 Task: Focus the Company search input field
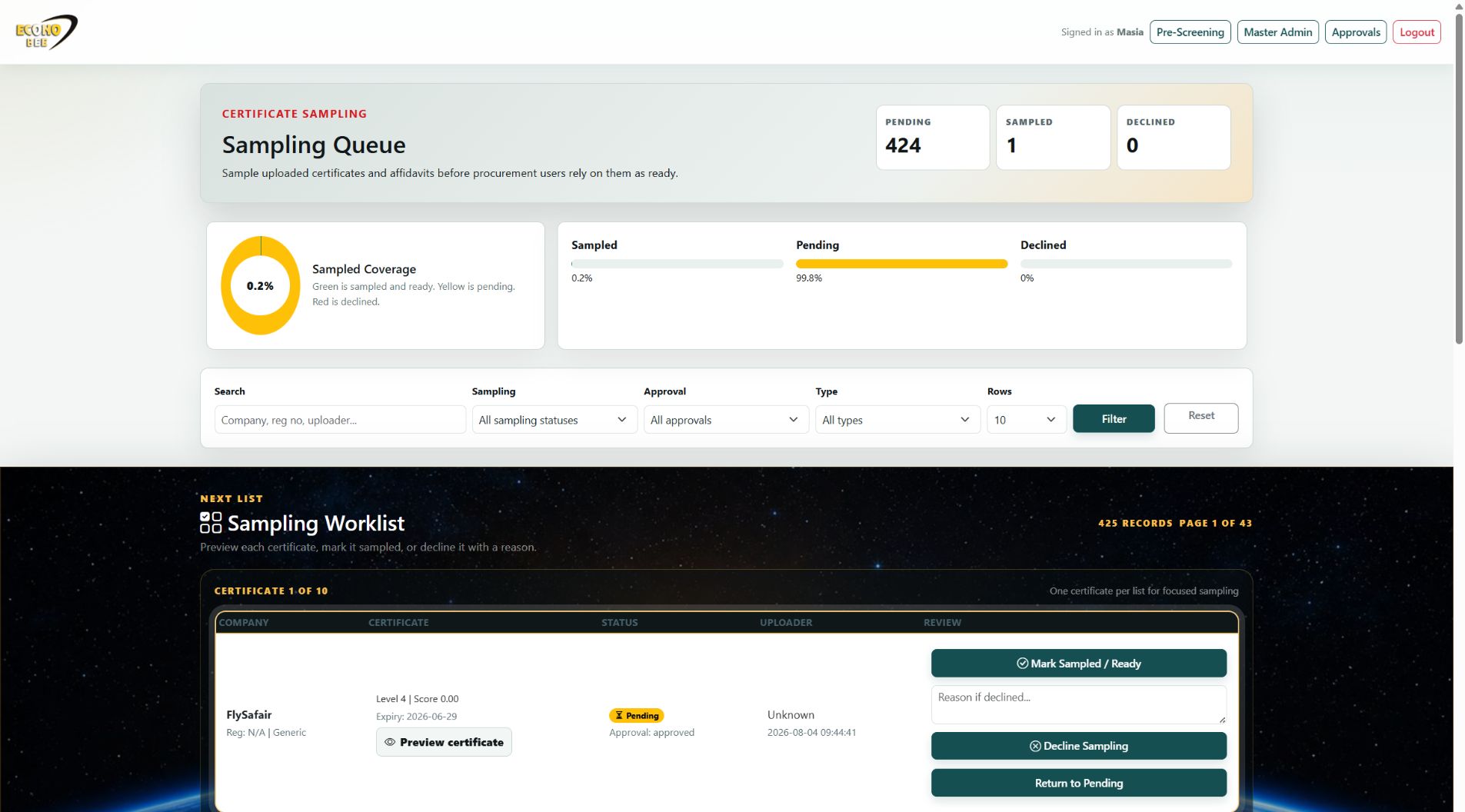pyautogui.click(x=340, y=420)
